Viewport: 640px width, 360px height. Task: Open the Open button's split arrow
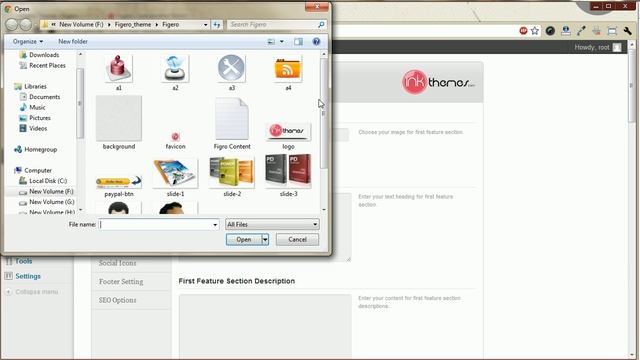click(265, 240)
